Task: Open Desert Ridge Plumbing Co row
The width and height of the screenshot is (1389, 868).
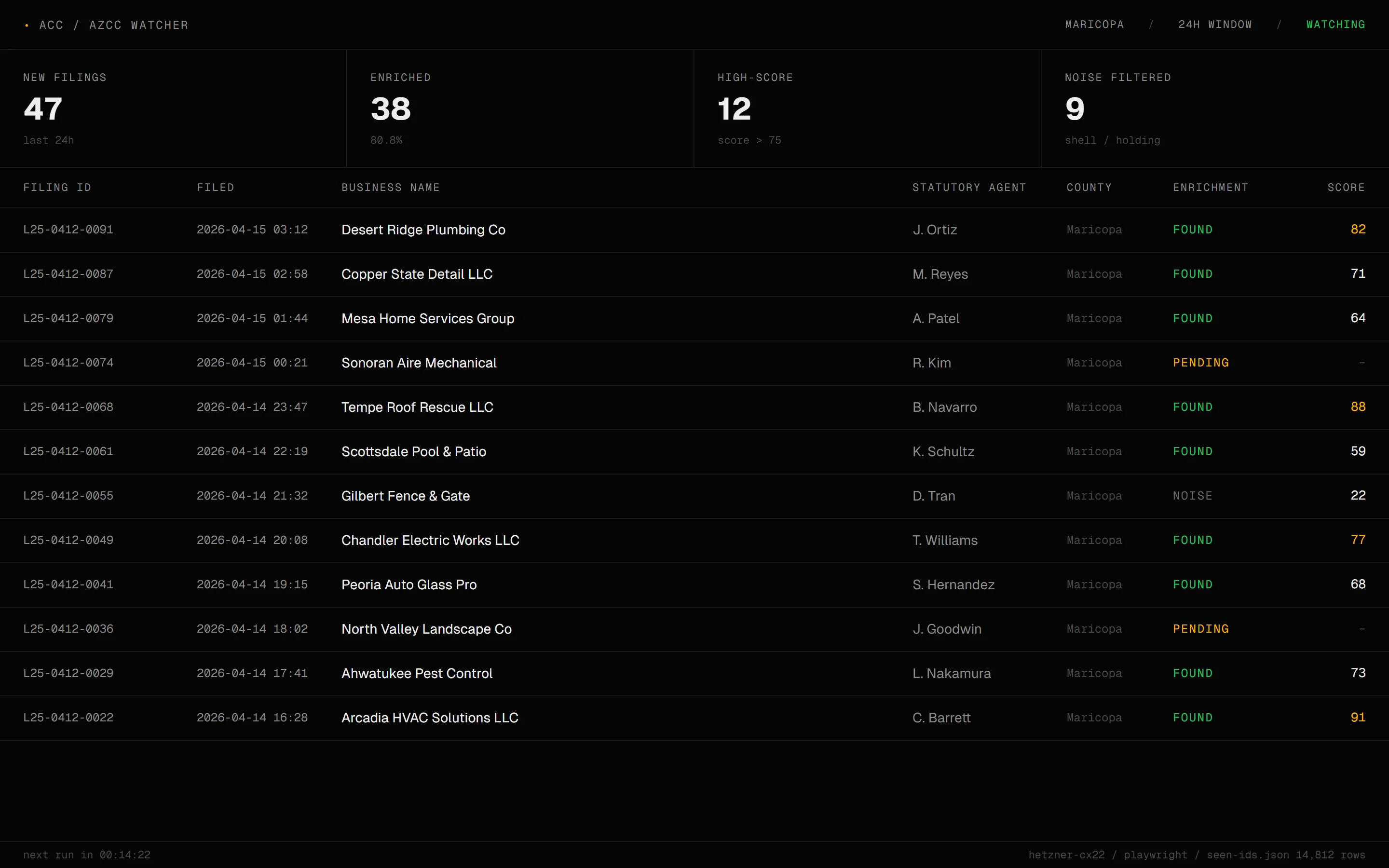Action: pyautogui.click(x=423, y=230)
